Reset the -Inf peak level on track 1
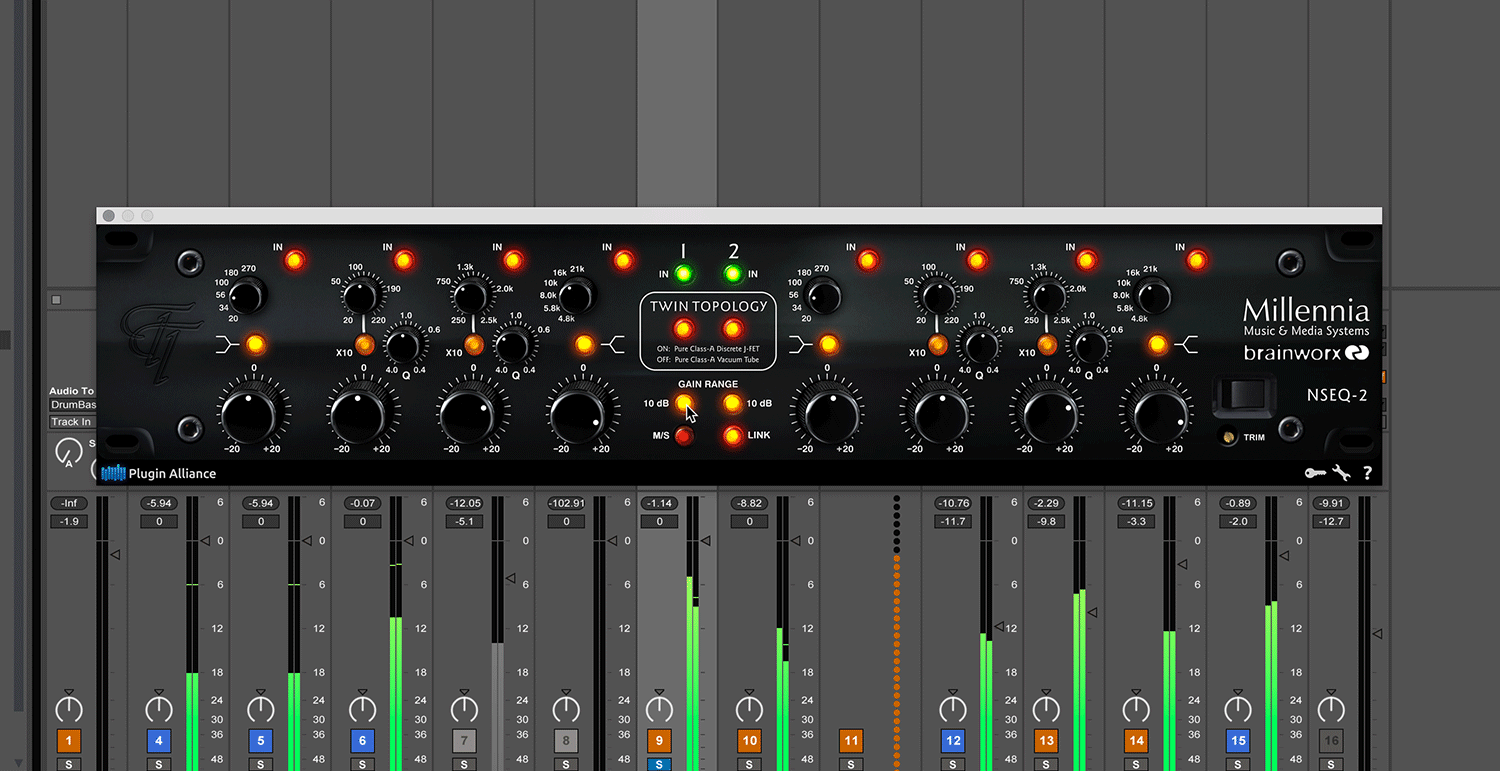 pyautogui.click(x=69, y=504)
